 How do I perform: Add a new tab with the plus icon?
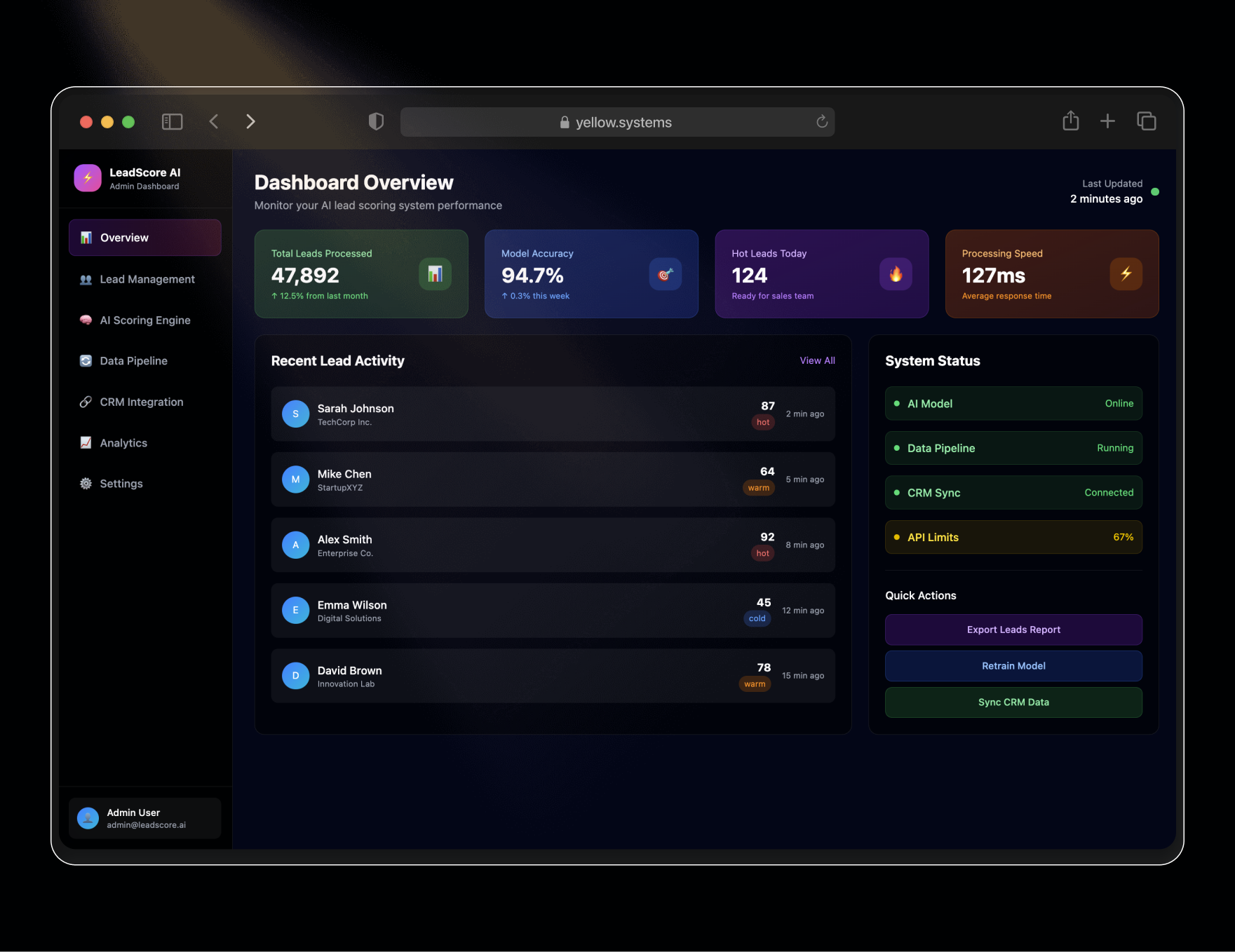click(x=1107, y=121)
